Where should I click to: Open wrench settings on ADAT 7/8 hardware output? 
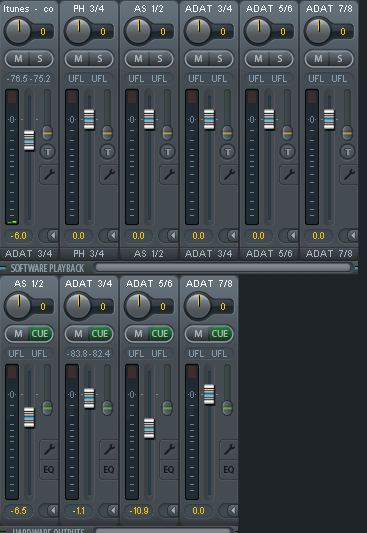point(229,449)
